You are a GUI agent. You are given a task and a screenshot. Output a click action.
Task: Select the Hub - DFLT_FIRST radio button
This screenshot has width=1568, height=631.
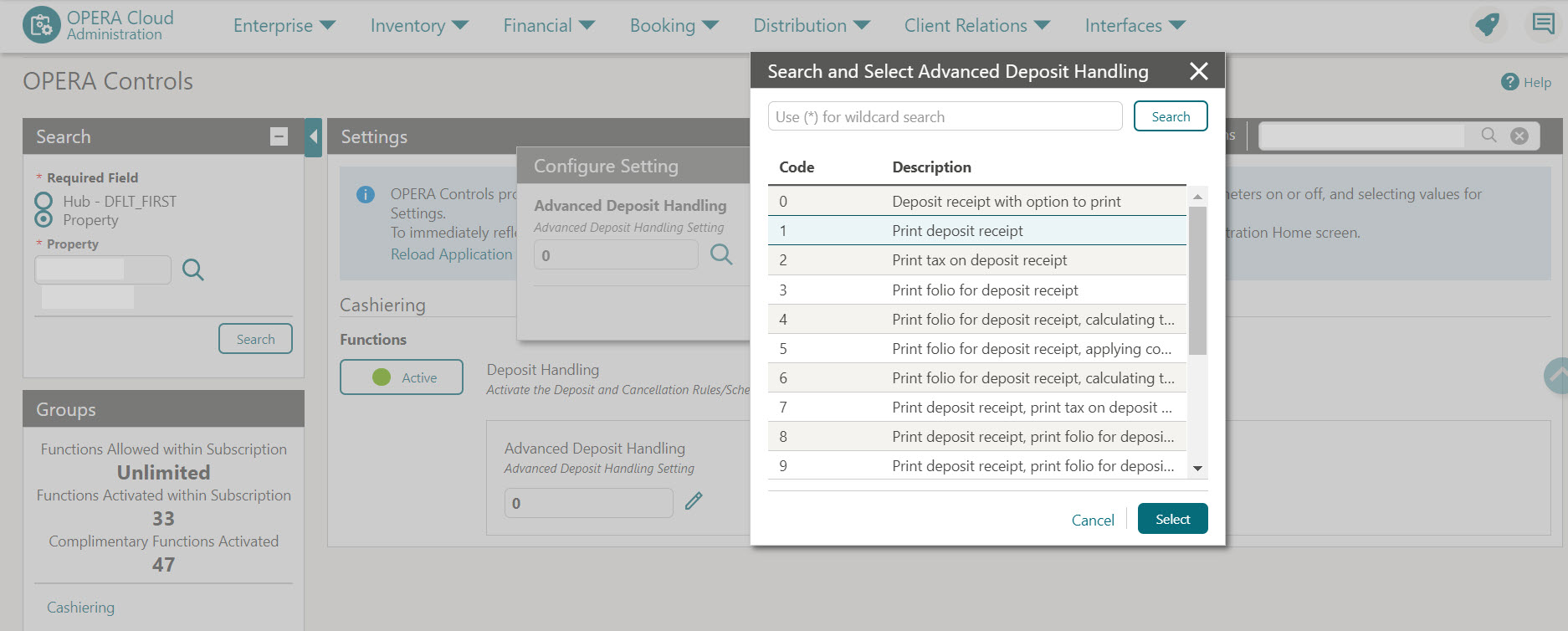pos(44,201)
